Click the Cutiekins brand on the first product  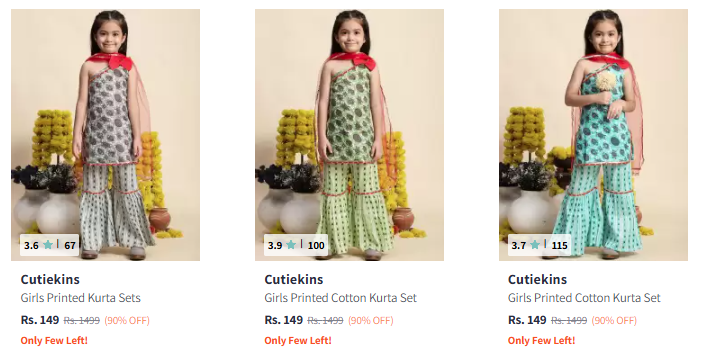pos(50,279)
